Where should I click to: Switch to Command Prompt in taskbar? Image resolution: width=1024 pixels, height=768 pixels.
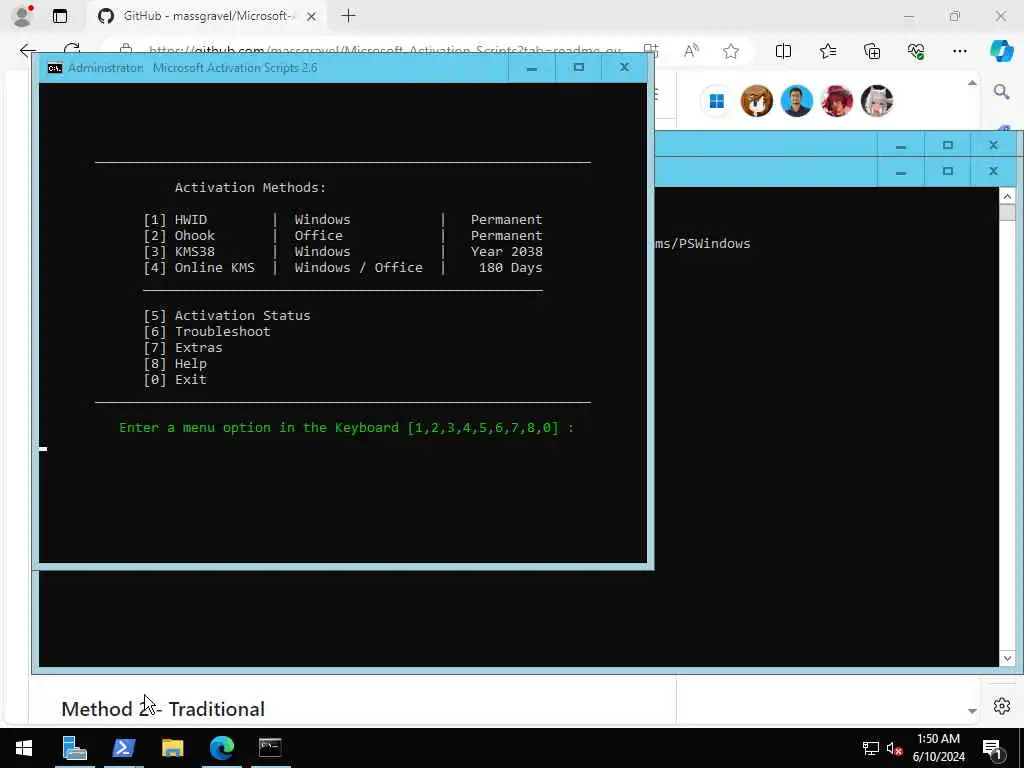pos(270,748)
